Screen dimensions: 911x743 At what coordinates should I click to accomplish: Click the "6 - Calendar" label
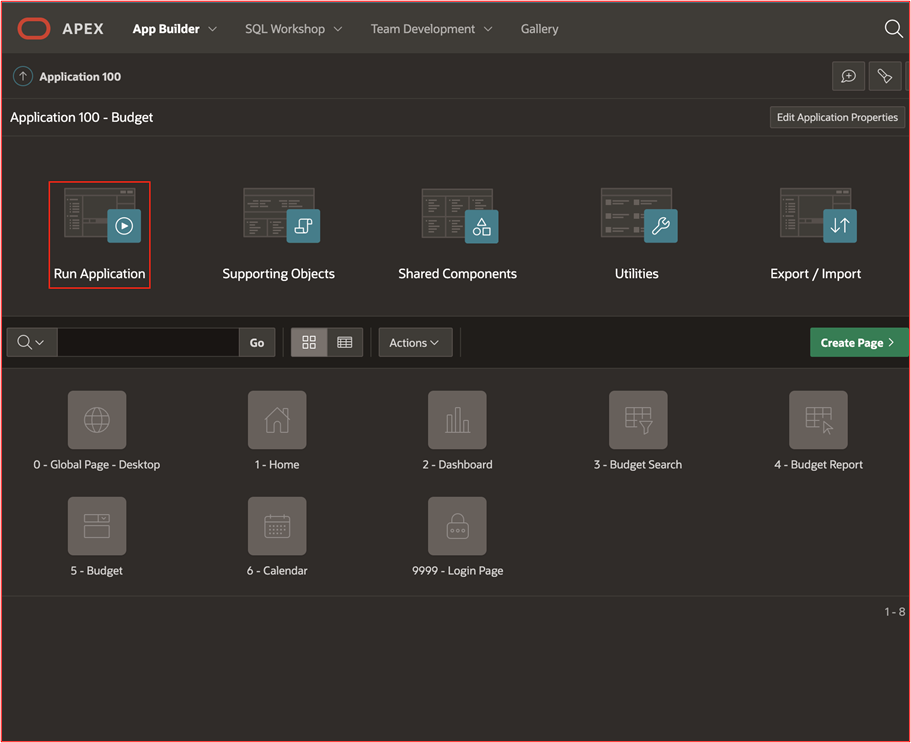(x=277, y=570)
